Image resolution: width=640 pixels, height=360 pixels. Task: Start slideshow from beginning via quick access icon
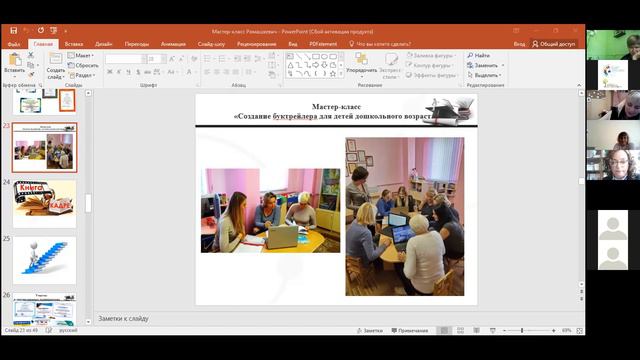[53, 31]
